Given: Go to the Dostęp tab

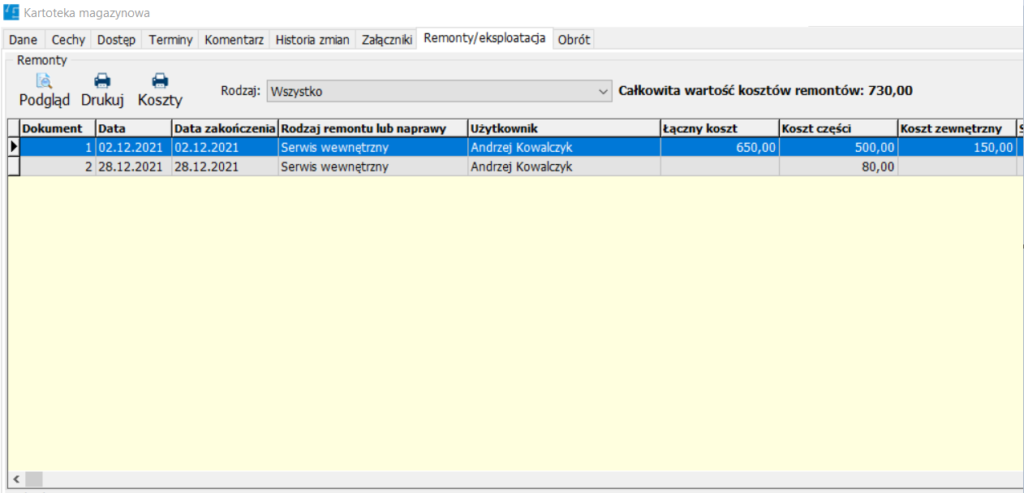Looking at the screenshot, I should coord(116,40).
